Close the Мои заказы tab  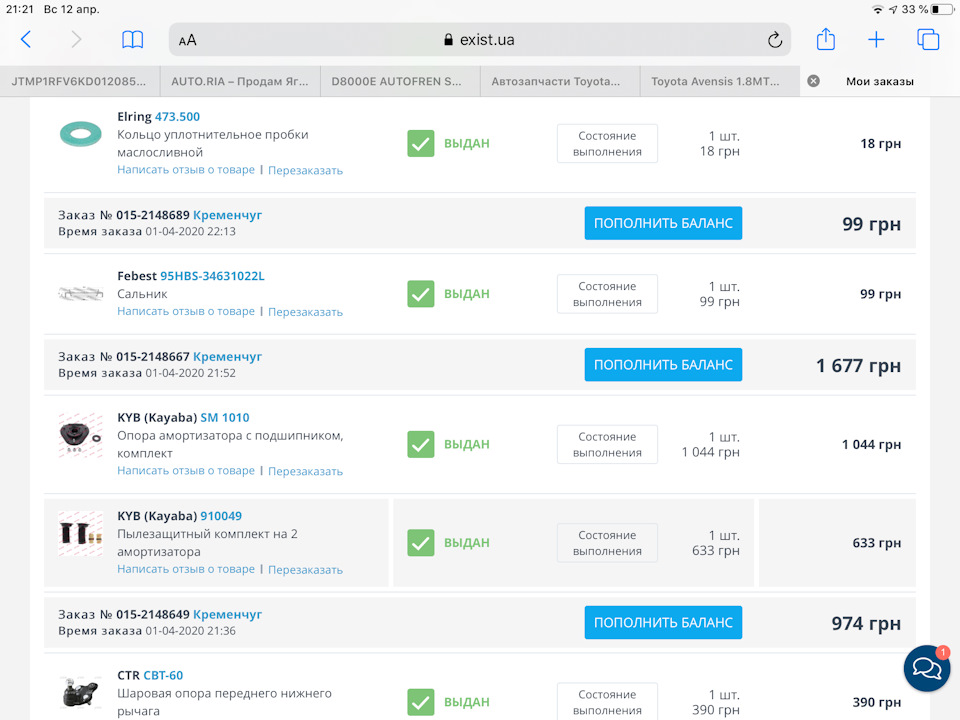tap(813, 81)
